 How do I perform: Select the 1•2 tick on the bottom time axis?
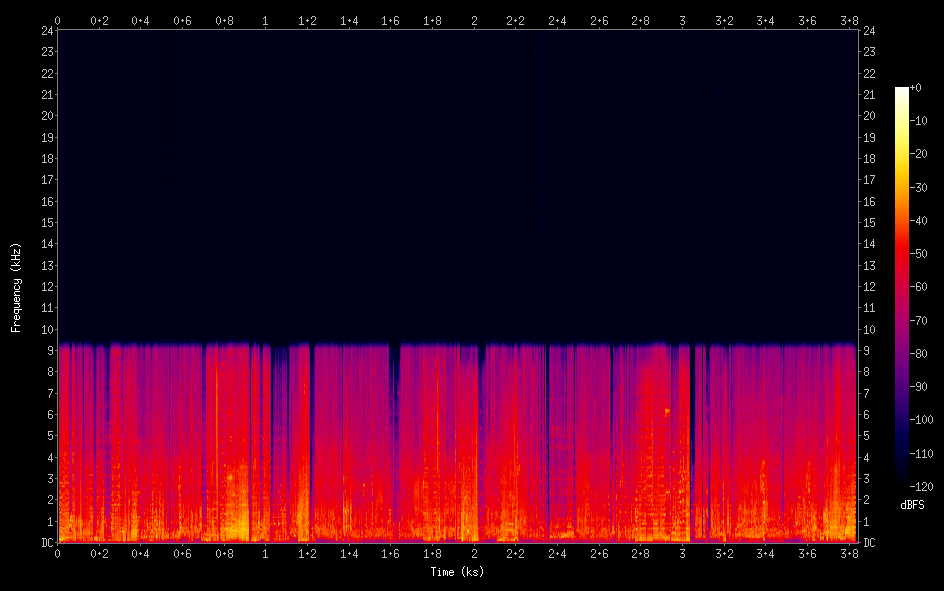click(x=307, y=554)
